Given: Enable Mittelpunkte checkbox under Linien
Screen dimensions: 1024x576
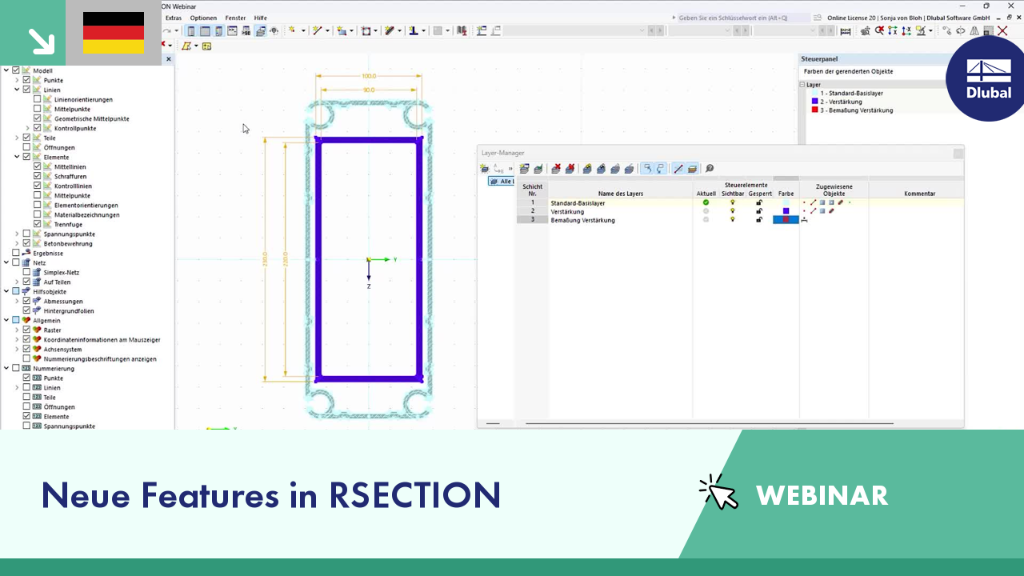Looking at the screenshot, I should 37,109.
